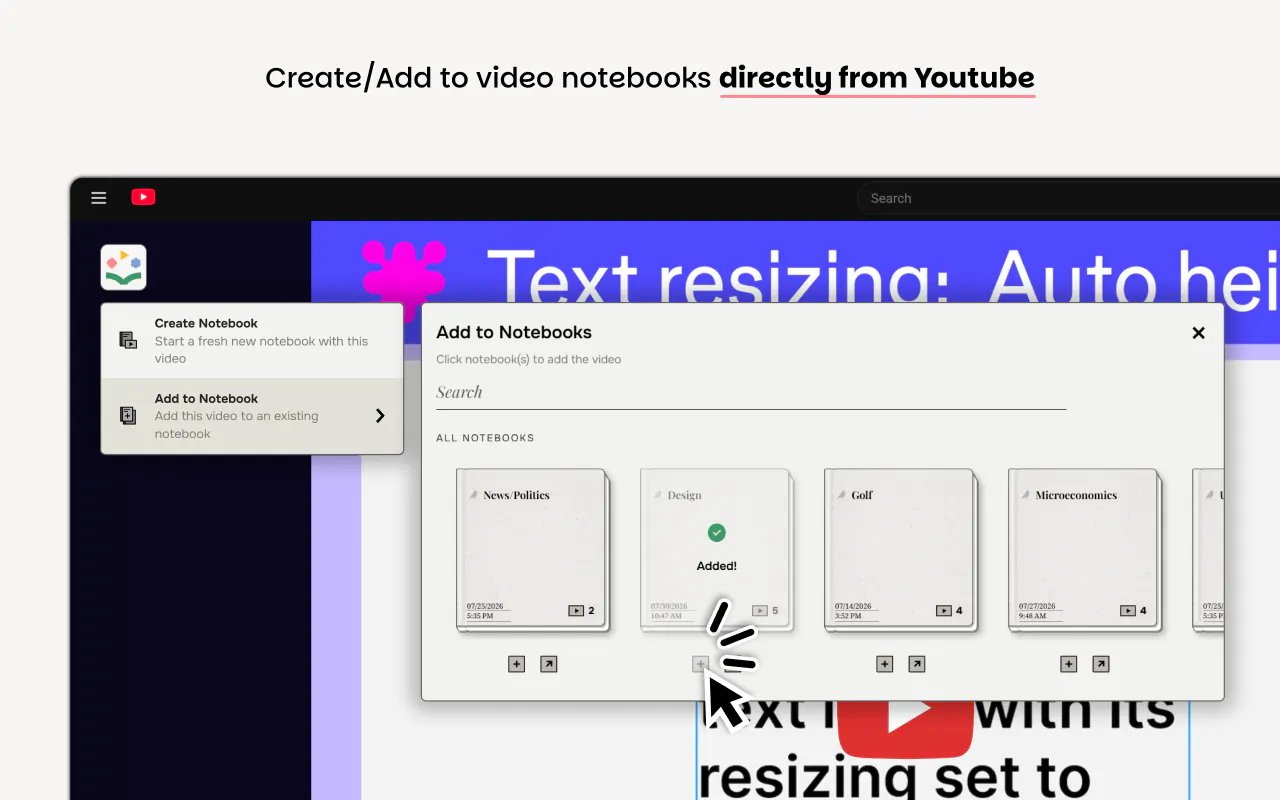Screen dimensions: 1280x800
Task: Click the green Added checkmark on Design
Action: tap(716, 533)
